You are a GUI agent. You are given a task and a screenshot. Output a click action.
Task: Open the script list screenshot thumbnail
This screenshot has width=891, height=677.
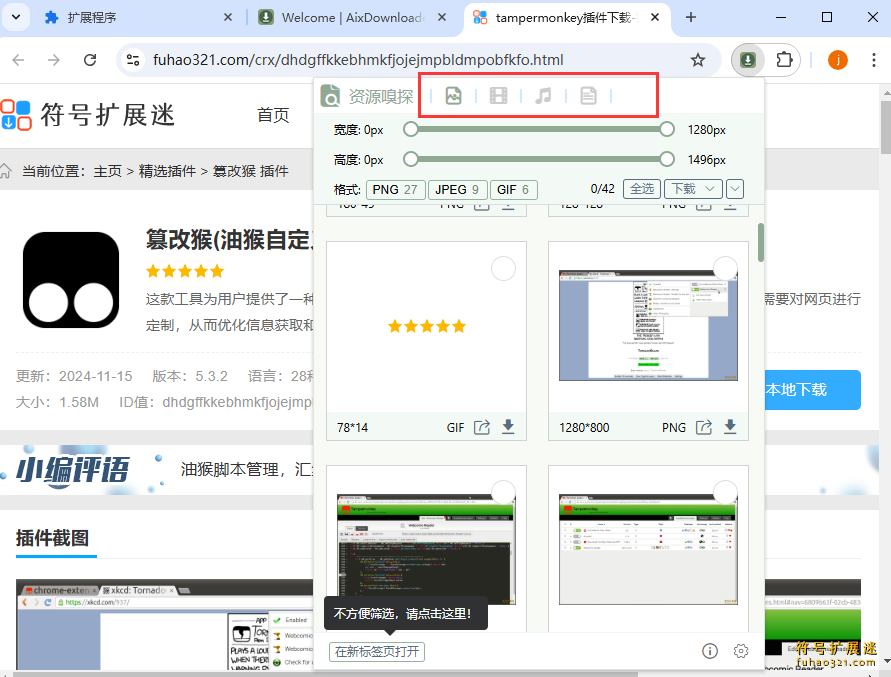648,549
